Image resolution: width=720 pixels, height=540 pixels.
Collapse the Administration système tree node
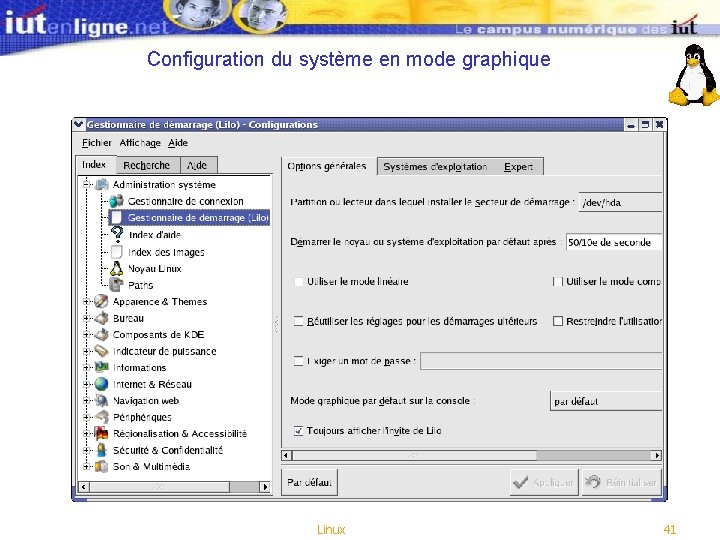86,185
